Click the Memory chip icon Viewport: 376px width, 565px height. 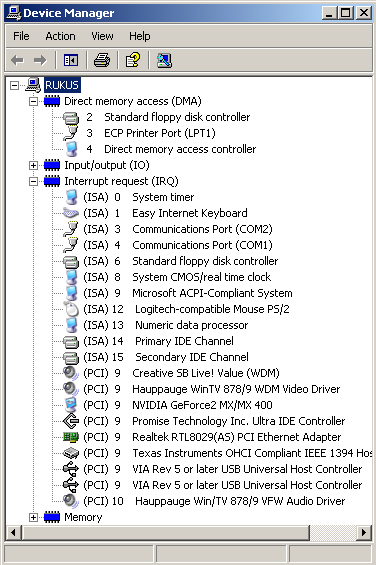[x=52, y=517]
